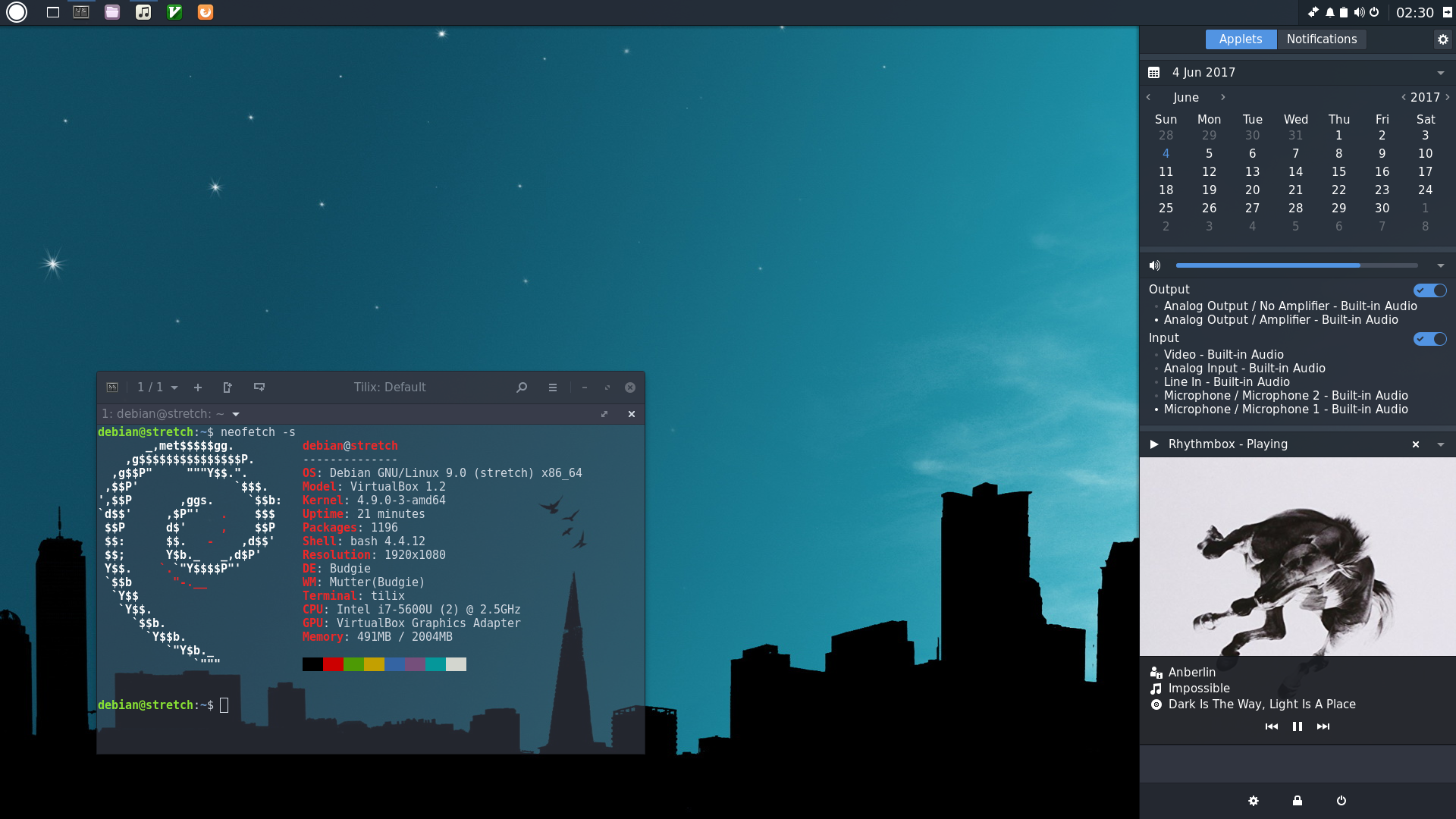The height and width of the screenshot is (819, 1456).
Task: Collapse the calendar applet expander
Action: 1440,73
